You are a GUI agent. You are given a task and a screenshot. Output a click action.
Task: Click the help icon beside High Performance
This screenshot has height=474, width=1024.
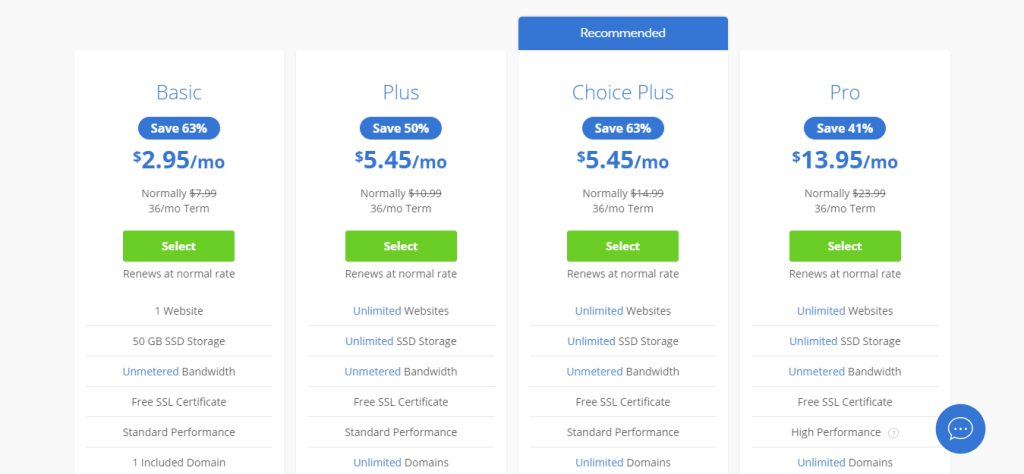pyautogui.click(x=894, y=433)
